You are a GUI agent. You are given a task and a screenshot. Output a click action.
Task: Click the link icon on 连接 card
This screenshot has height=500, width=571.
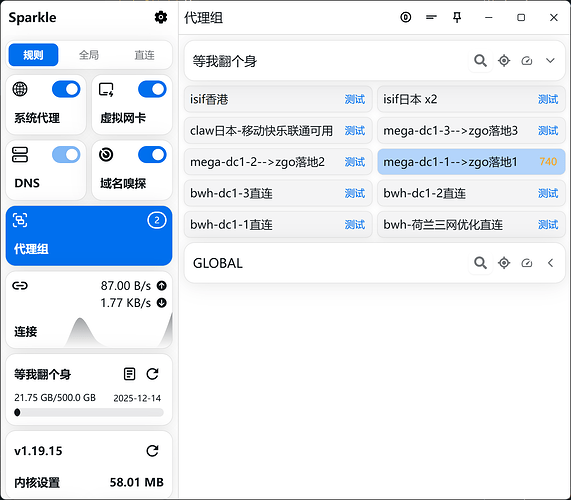point(20,286)
